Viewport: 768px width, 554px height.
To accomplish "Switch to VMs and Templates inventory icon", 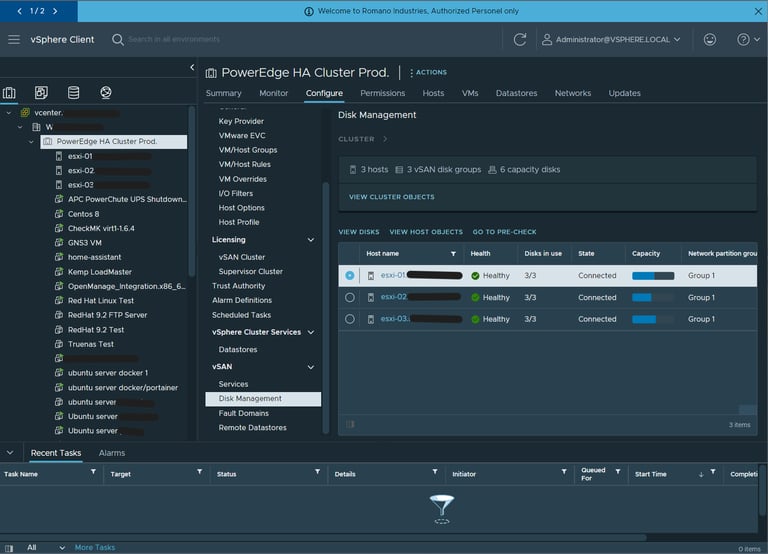I will tap(41, 93).
